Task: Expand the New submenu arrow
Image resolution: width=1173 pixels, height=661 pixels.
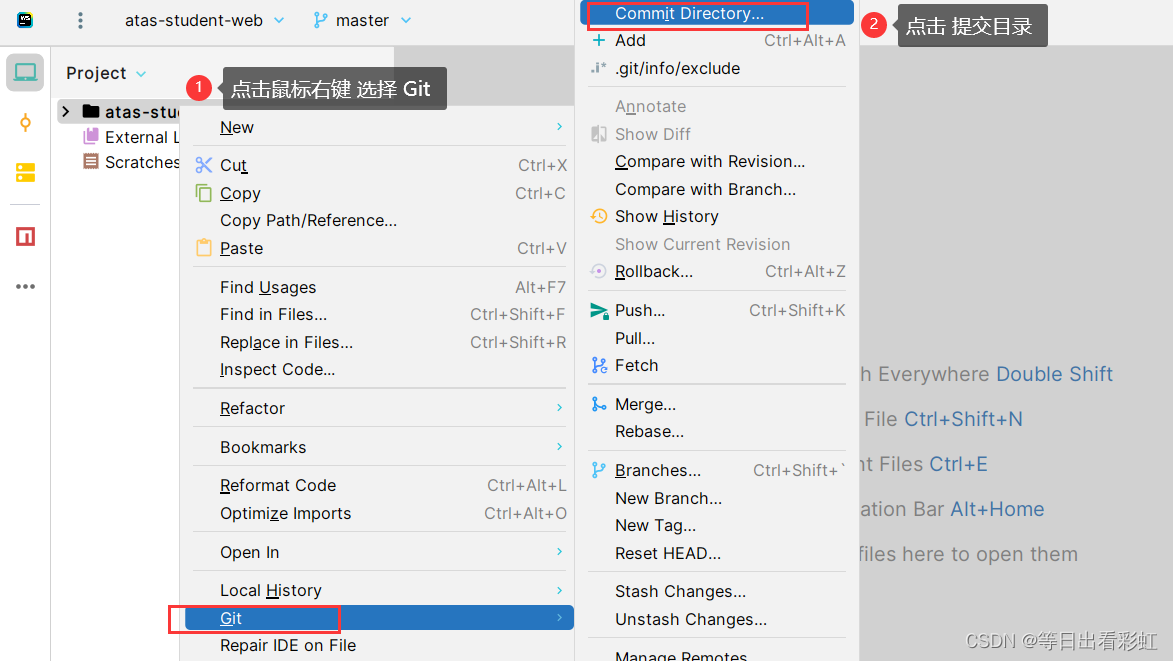Action: click(x=560, y=126)
